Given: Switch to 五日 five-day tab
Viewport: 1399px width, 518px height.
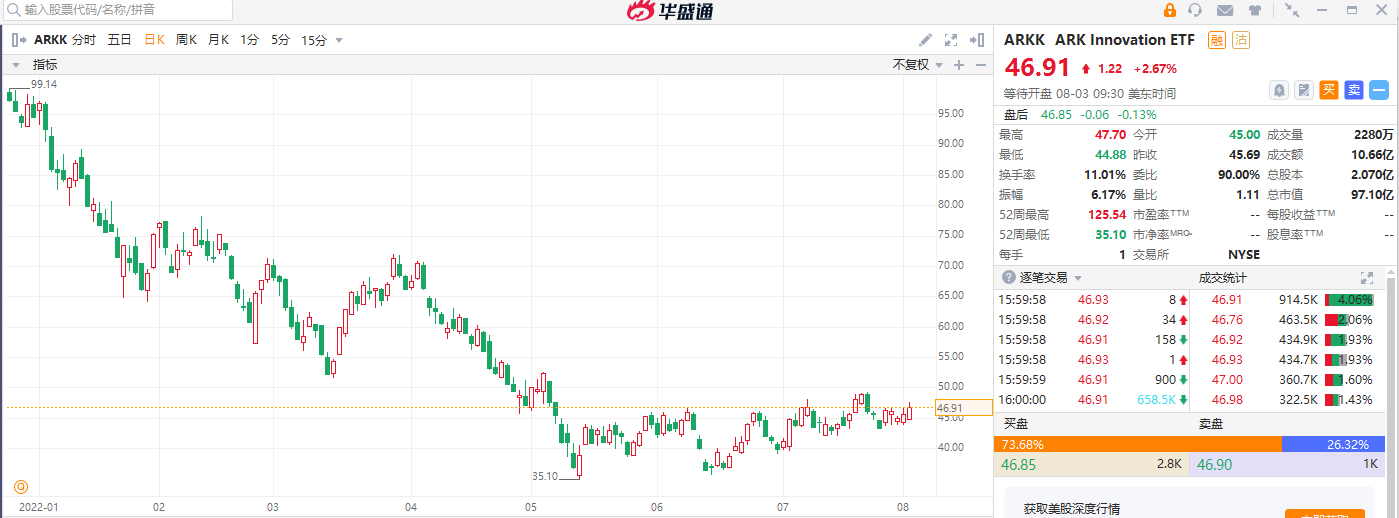Looking at the screenshot, I should pos(119,40).
